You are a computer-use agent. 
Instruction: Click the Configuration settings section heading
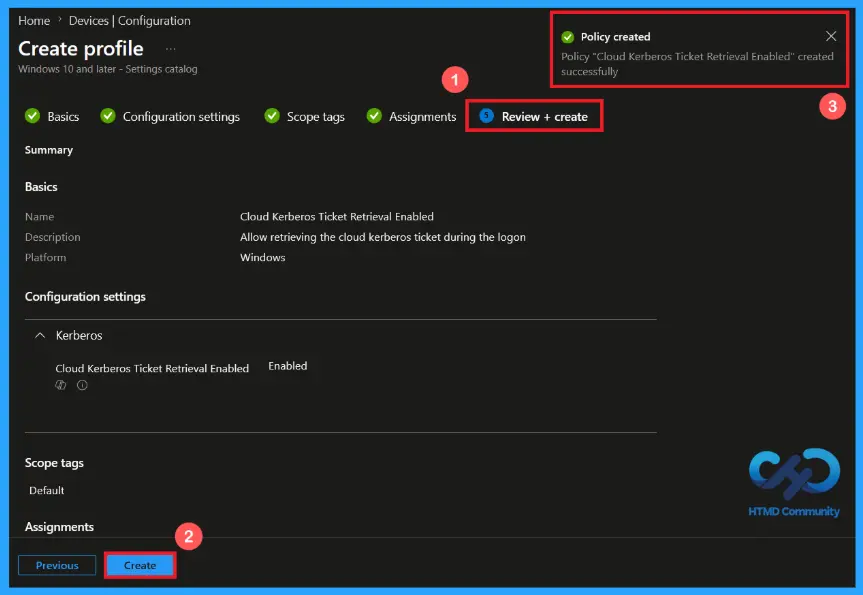click(85, 297)
